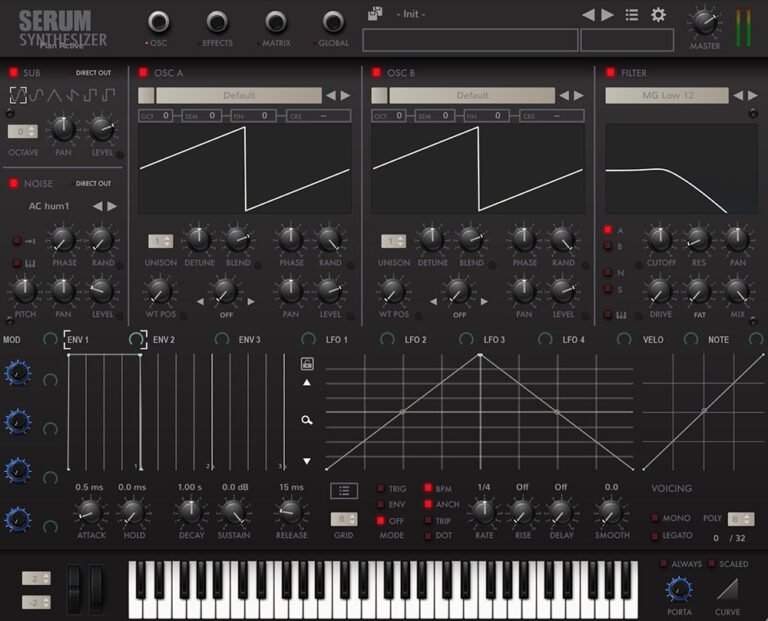Toggle LFO BPM sync
Viewport: 768px width, 621px height.
click(x=428, y=488)
